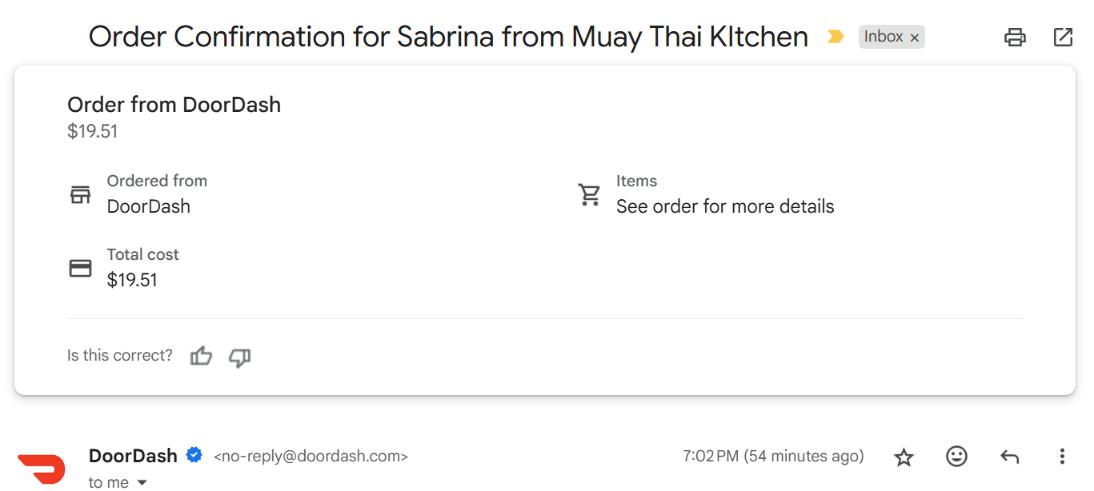Reply to the DoorDash email

click(1010, 457)
